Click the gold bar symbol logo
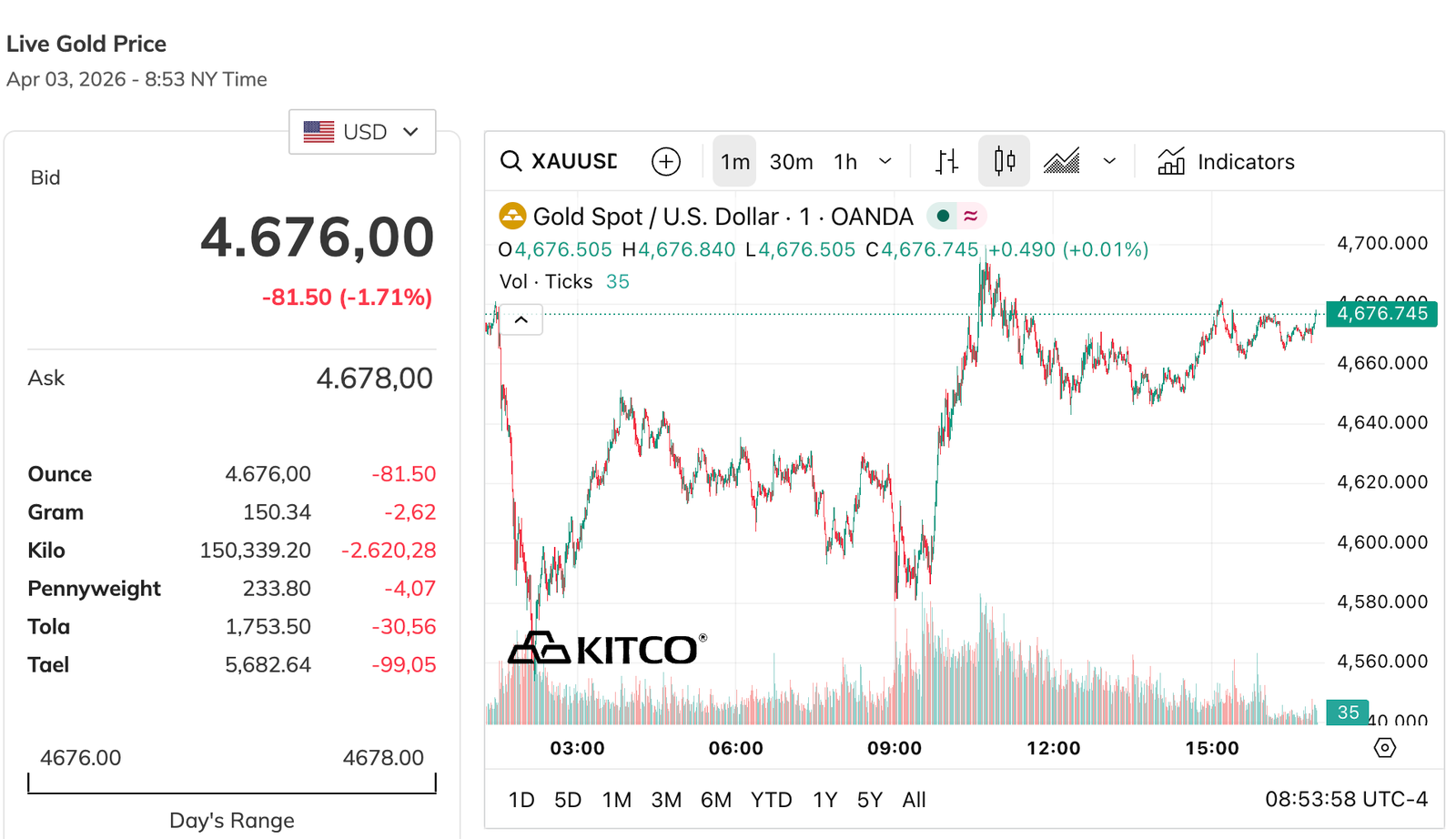This screenshot has width=1456, height=839. click(x=512, y=217)
